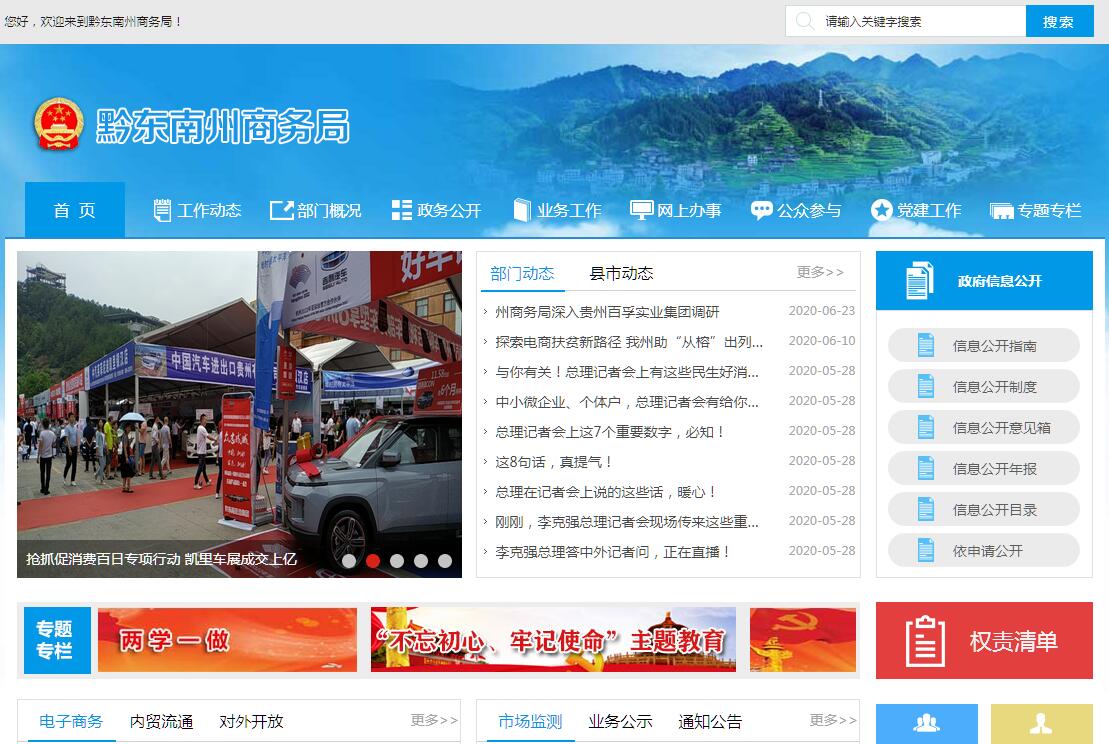Expand 更多>> in 部门动态 panel
Screen dimensions: 1109x744
click(820, 272)
